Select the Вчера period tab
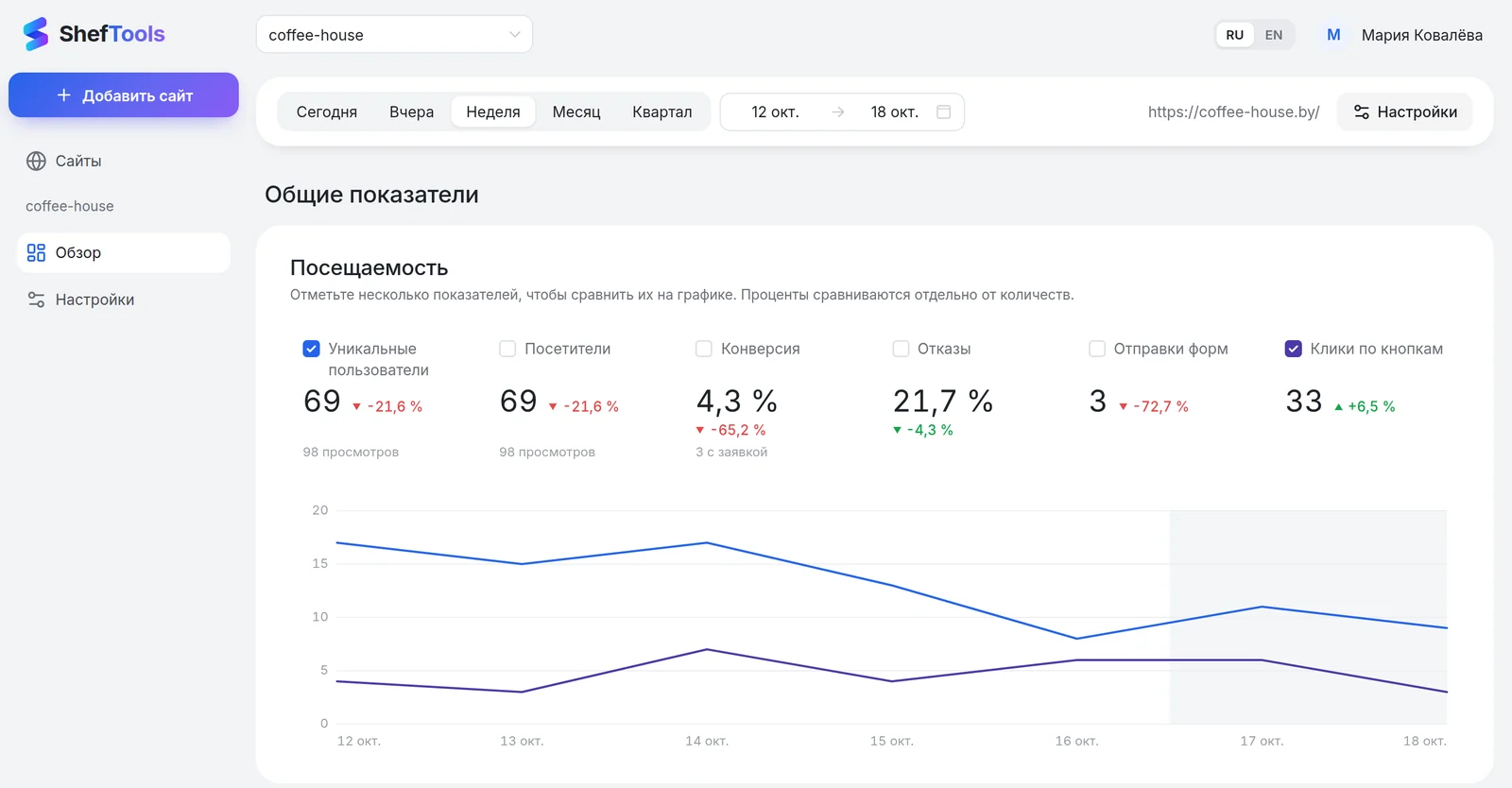 [411, 111]
